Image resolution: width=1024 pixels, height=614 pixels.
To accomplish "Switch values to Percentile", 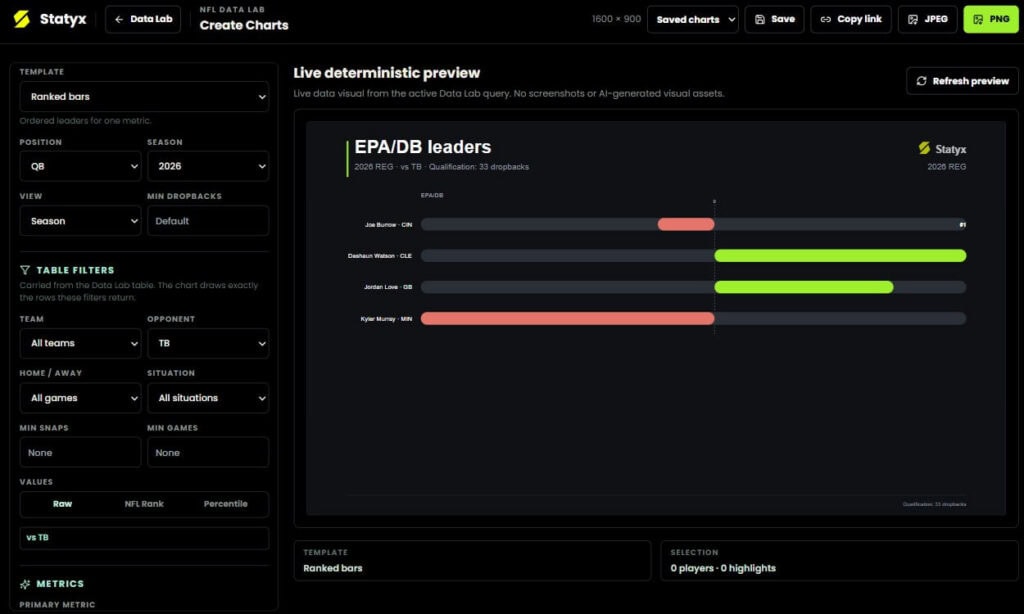I will click(226, 504).
